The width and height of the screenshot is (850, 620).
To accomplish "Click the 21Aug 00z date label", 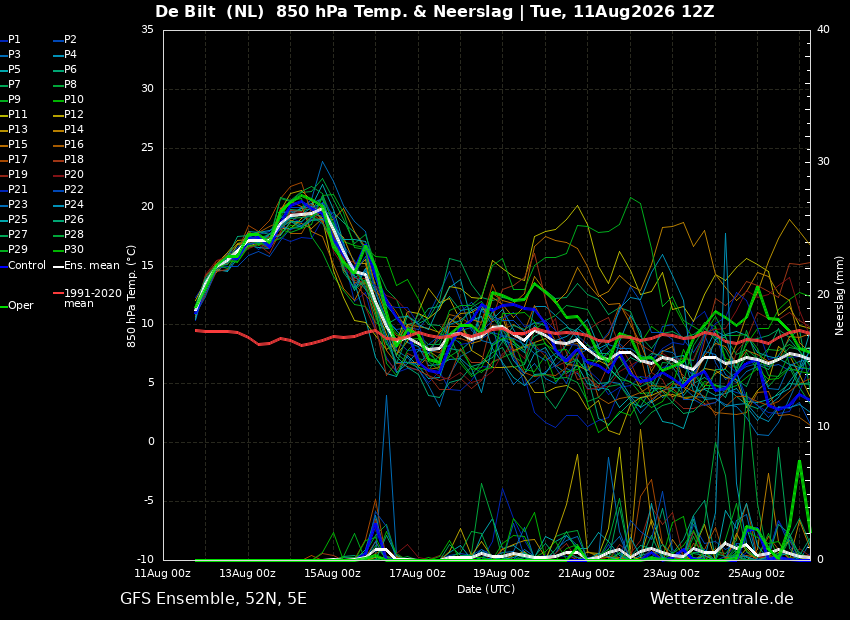I will coord(587,573).
